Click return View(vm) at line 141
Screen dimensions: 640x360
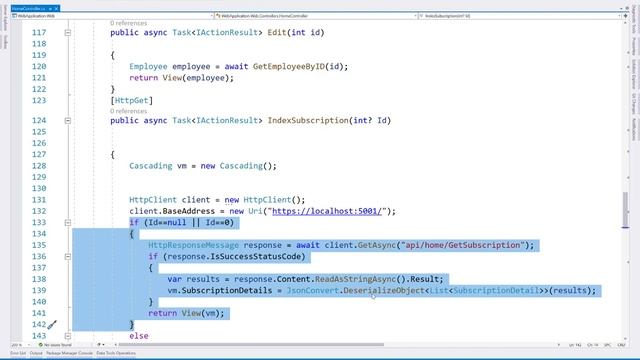[x=186, y=313]
